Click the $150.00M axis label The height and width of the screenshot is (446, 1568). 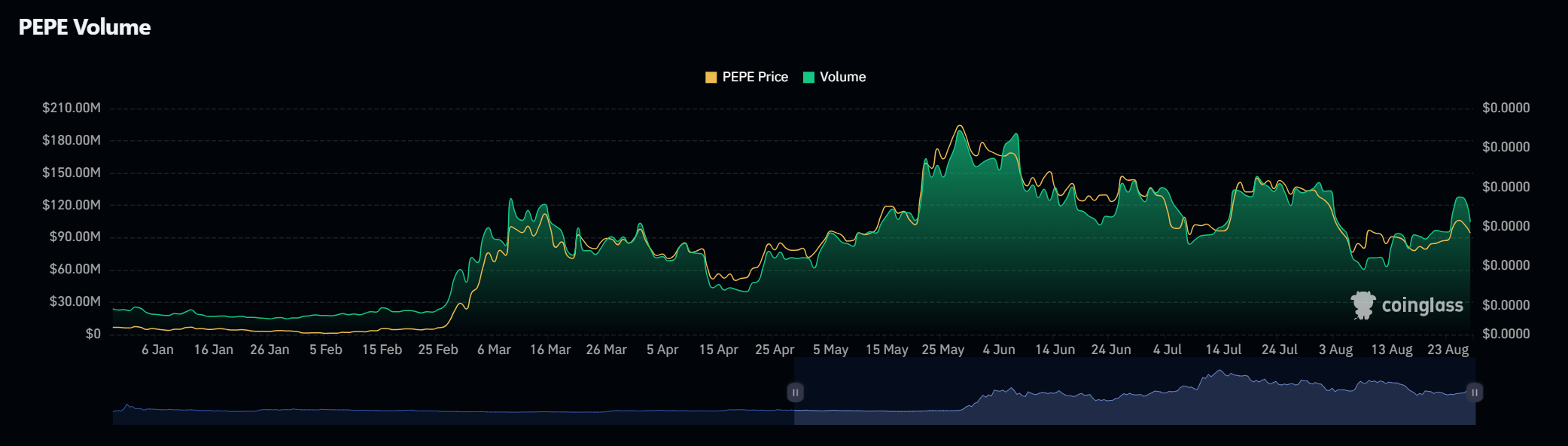pos(72,173)
